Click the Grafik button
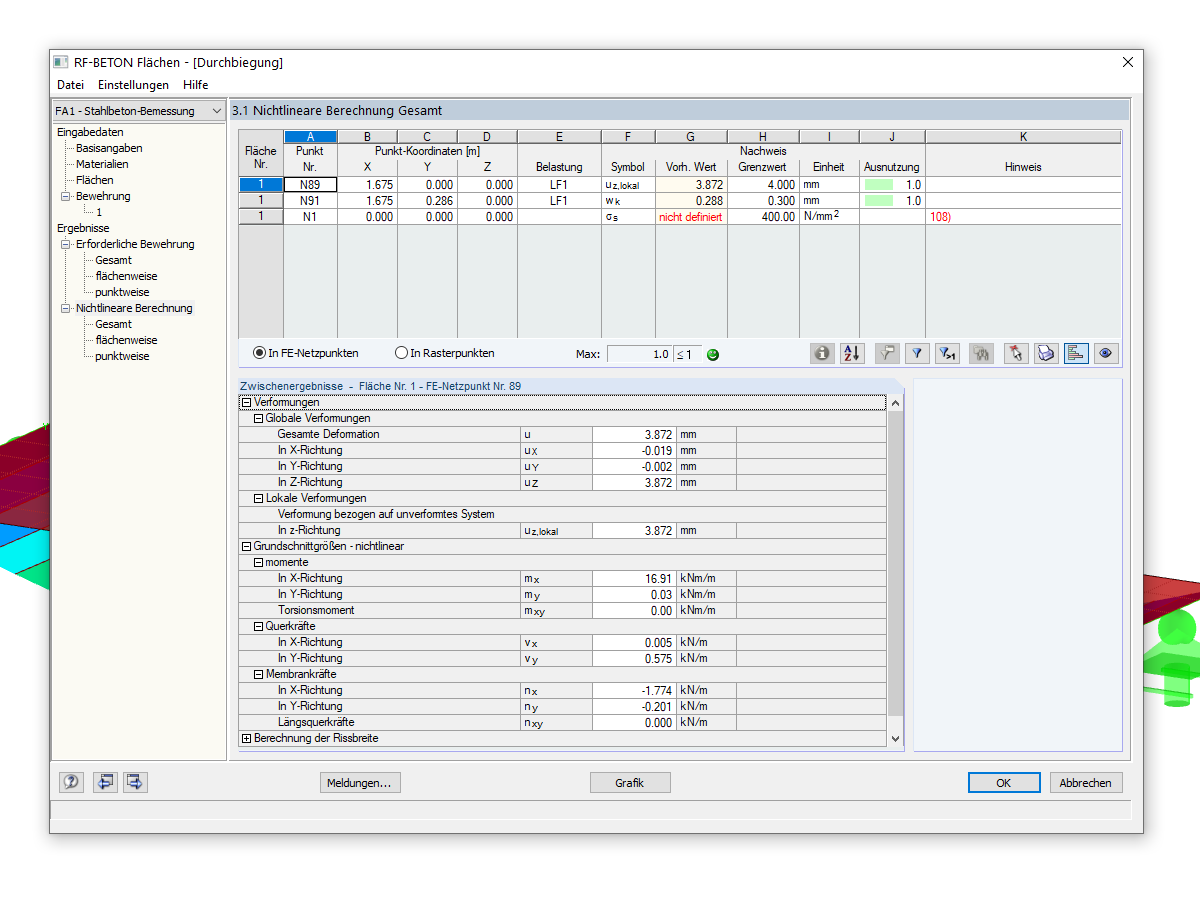This screenshot has height=900, width=1200. 630,783
